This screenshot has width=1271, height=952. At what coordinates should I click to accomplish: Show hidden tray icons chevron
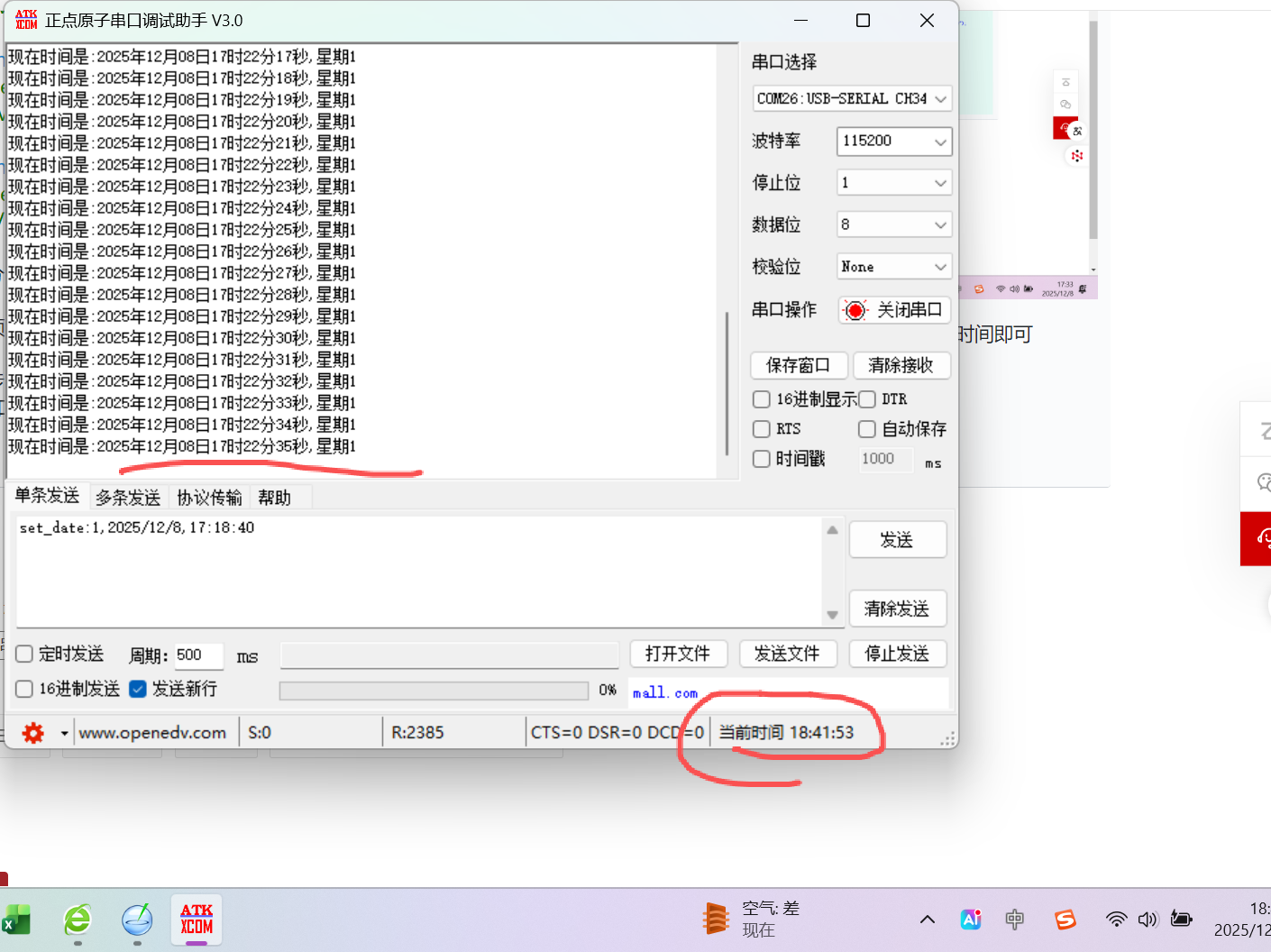tap(927, 920)
